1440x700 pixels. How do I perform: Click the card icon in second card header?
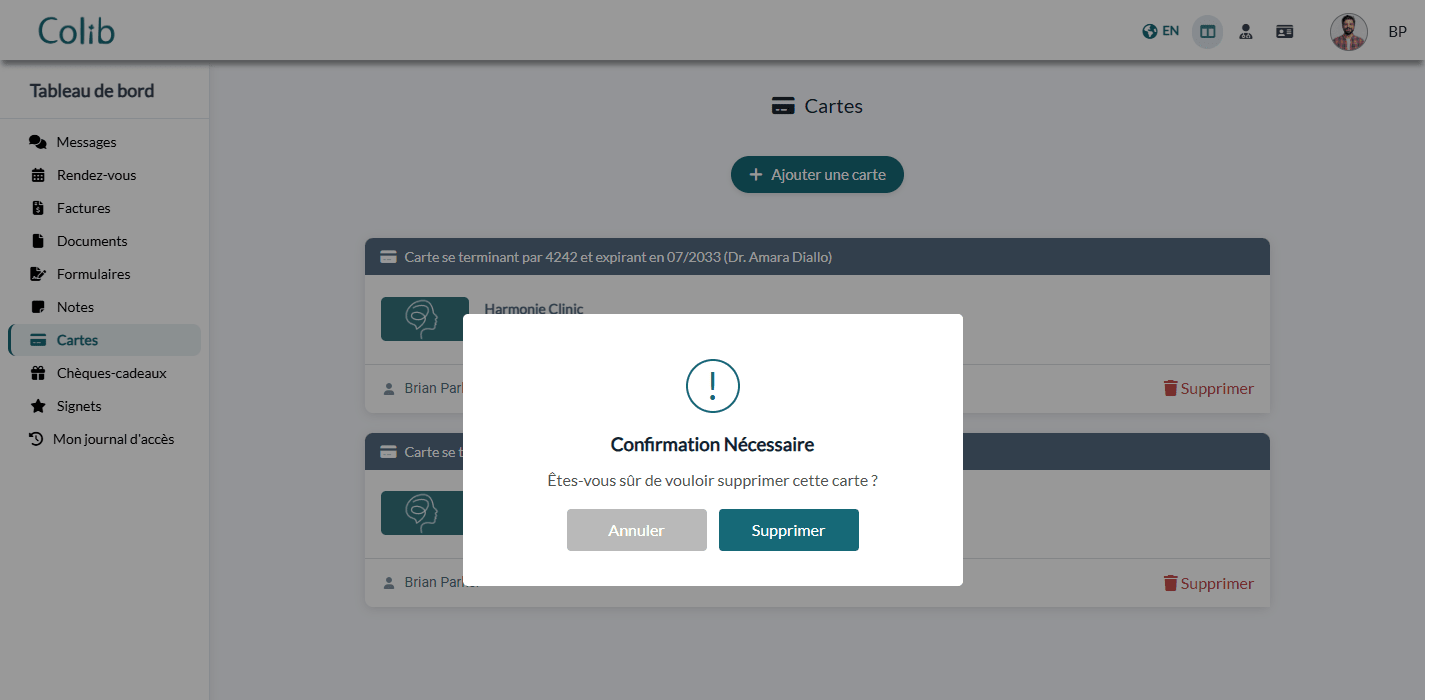pos(389,452)
